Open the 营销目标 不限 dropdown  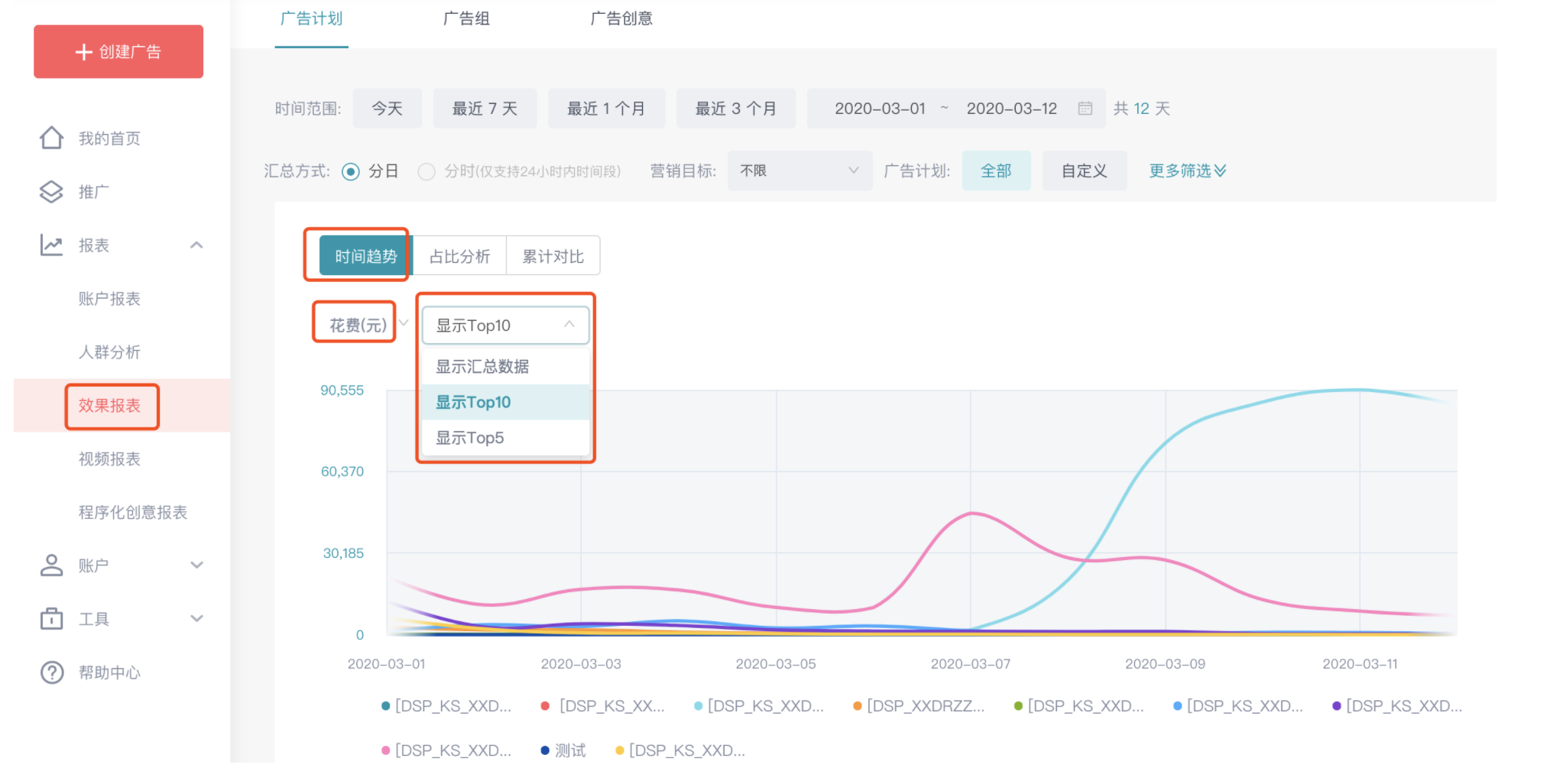pos(799,170)
